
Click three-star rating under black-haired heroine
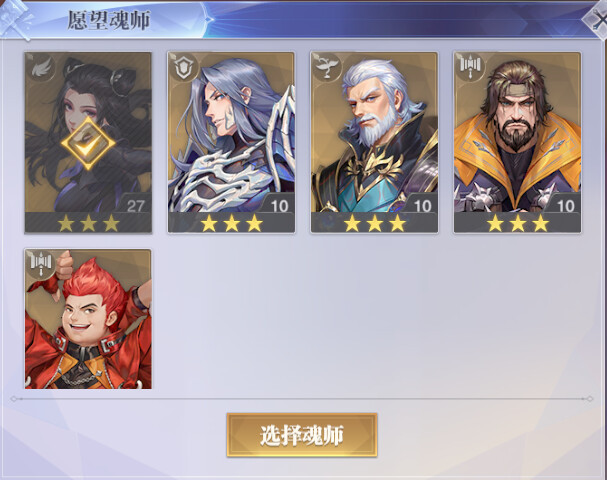pyautogui.click(x=88, y=223)
